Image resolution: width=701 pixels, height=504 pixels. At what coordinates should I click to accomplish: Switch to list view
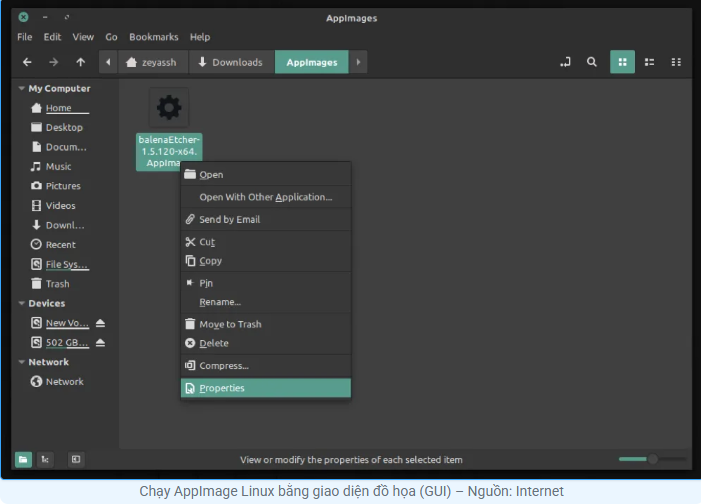pyautogui.click(x=649, y=62)
